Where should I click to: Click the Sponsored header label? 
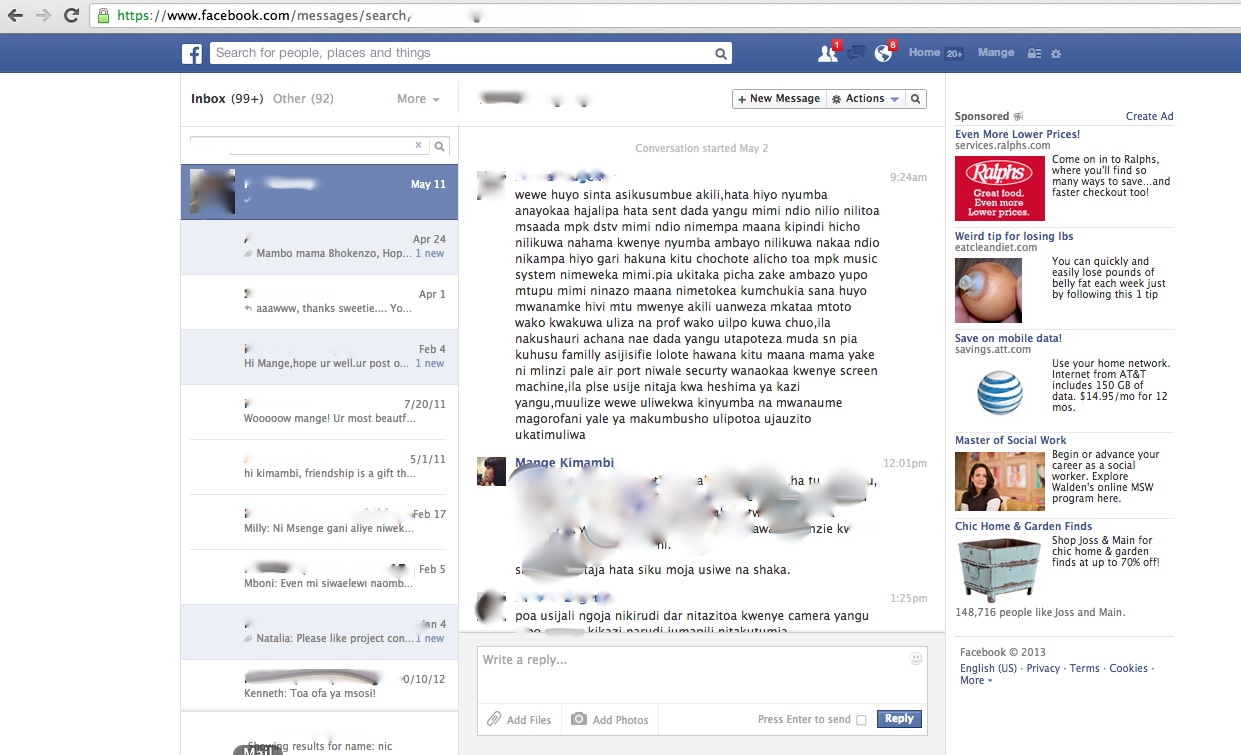pos(982,116)
